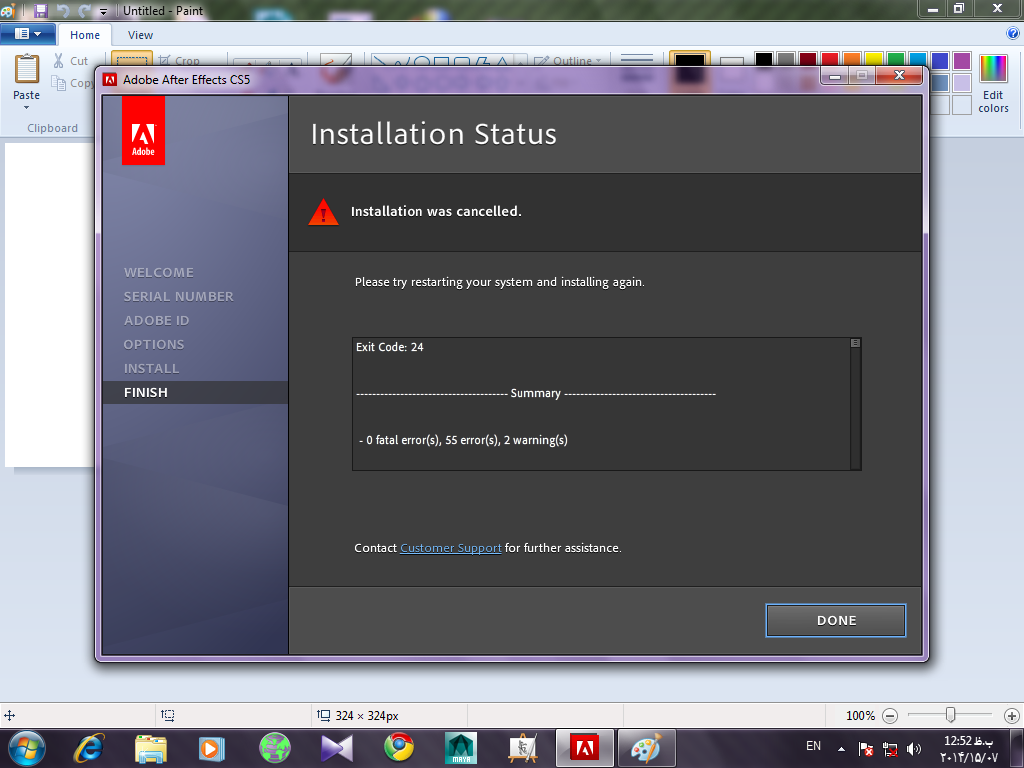Select the ADOBE ID step

156,321
